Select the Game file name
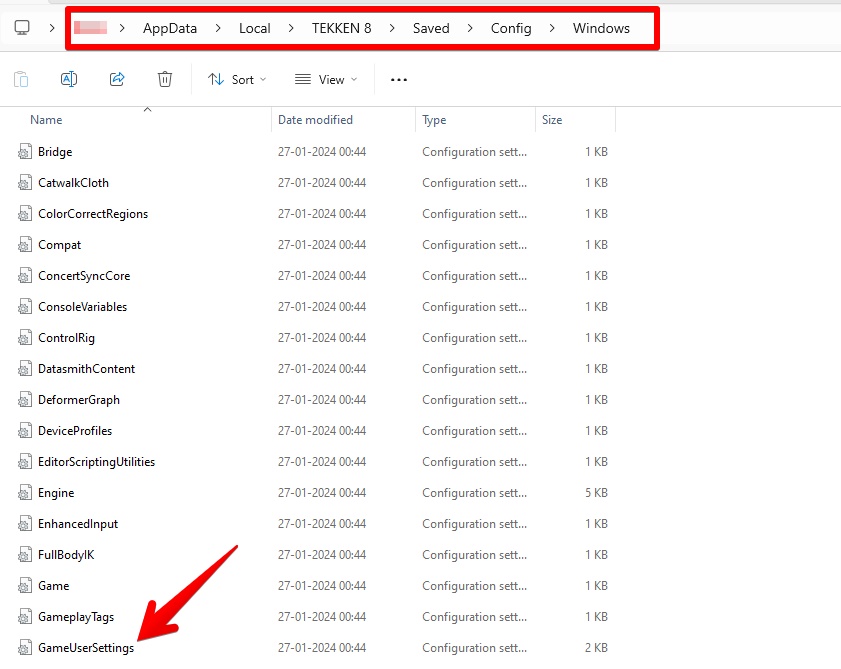Screen dimensions: 841x669 click(54, 586)
